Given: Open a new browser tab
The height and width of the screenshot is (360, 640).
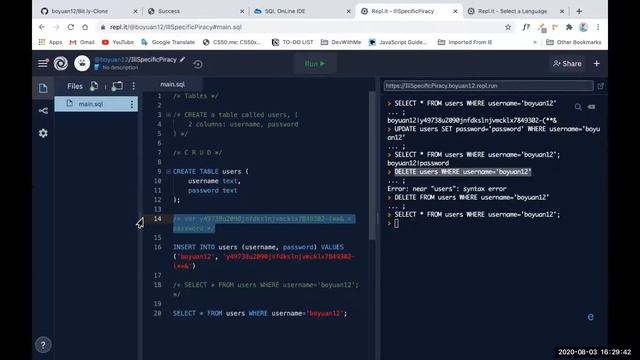Looking at the screenshot, I should (x=579, y=11).
